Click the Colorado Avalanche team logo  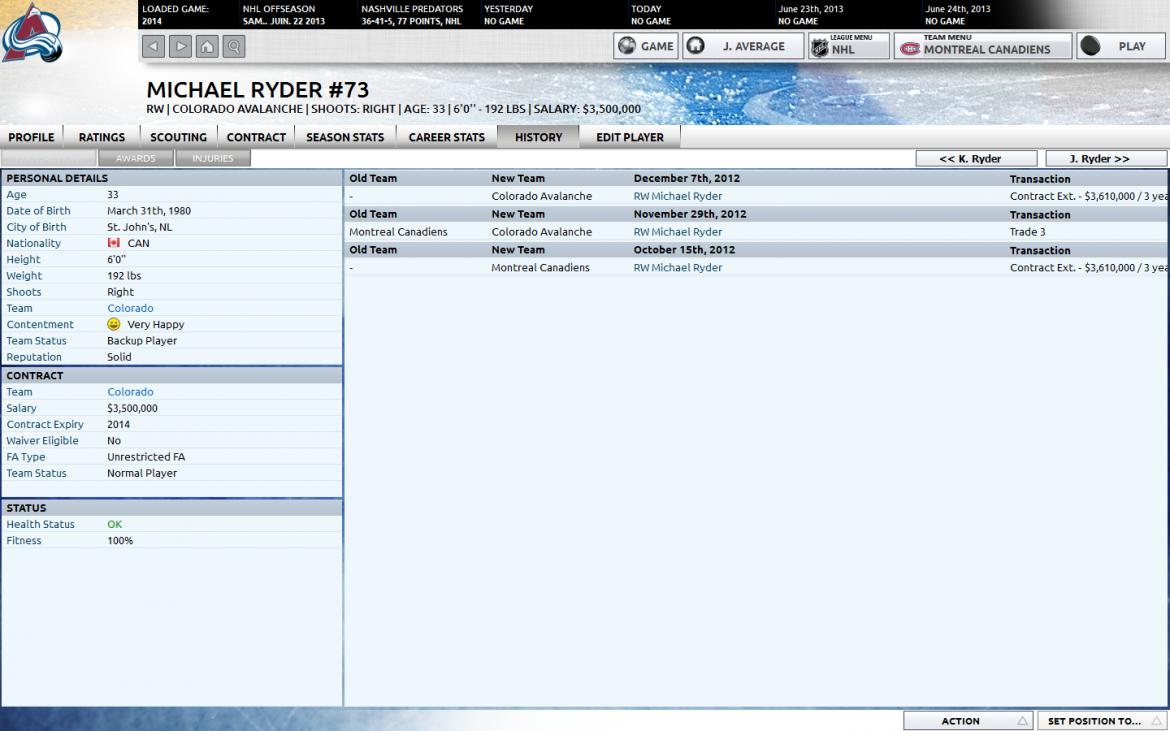point(32,35)
